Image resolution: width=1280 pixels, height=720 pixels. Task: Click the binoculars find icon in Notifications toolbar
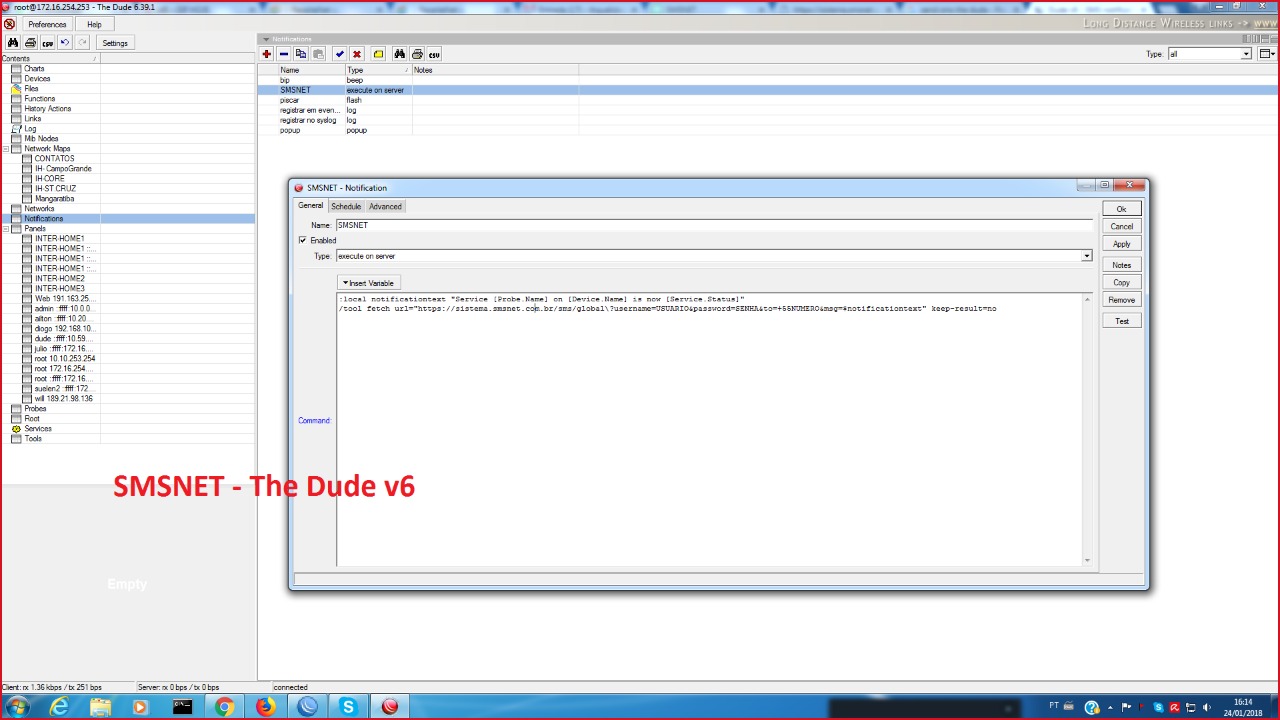coord(399,54)
